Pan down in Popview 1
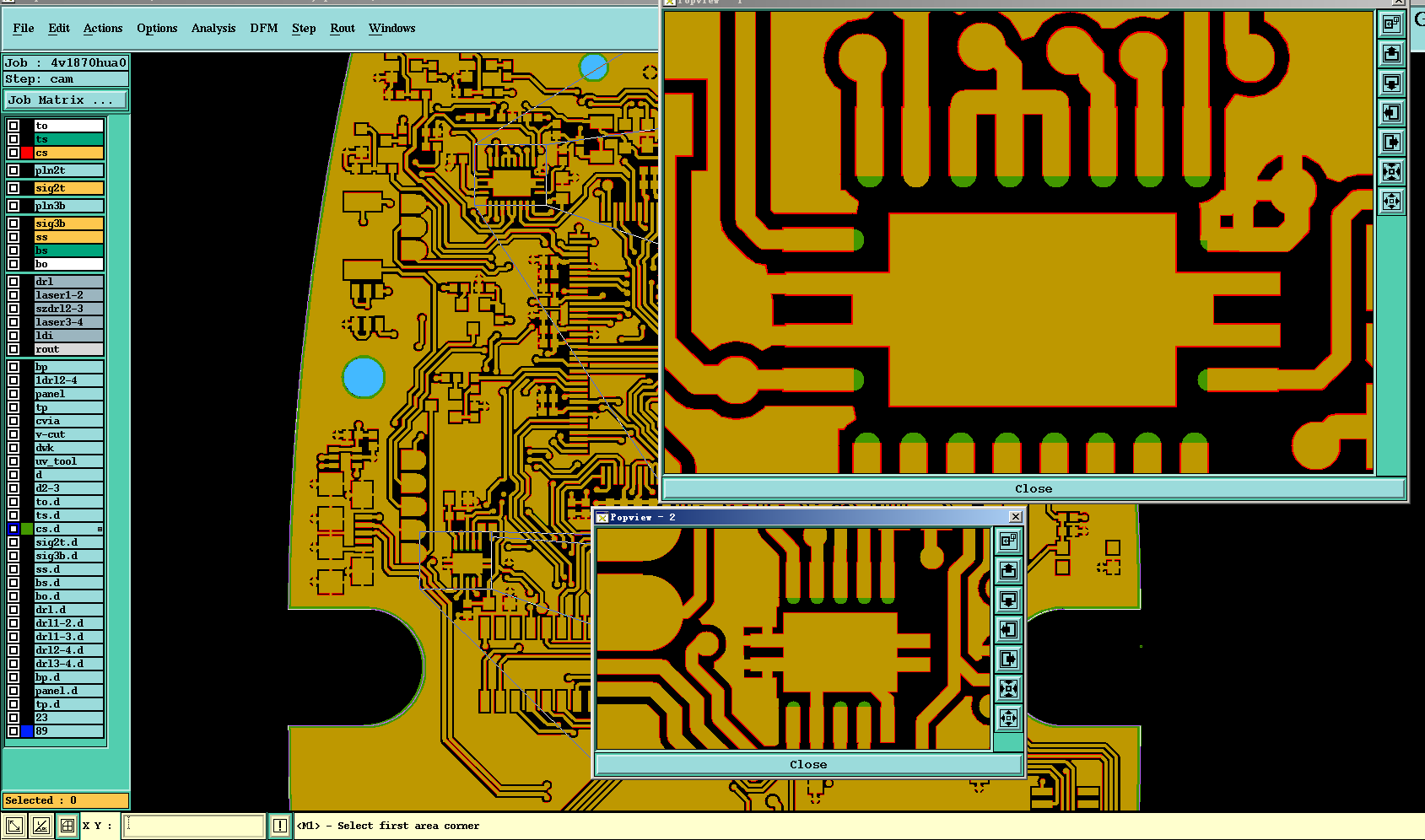This screenshot has height=840, width=1425. 1391,83
